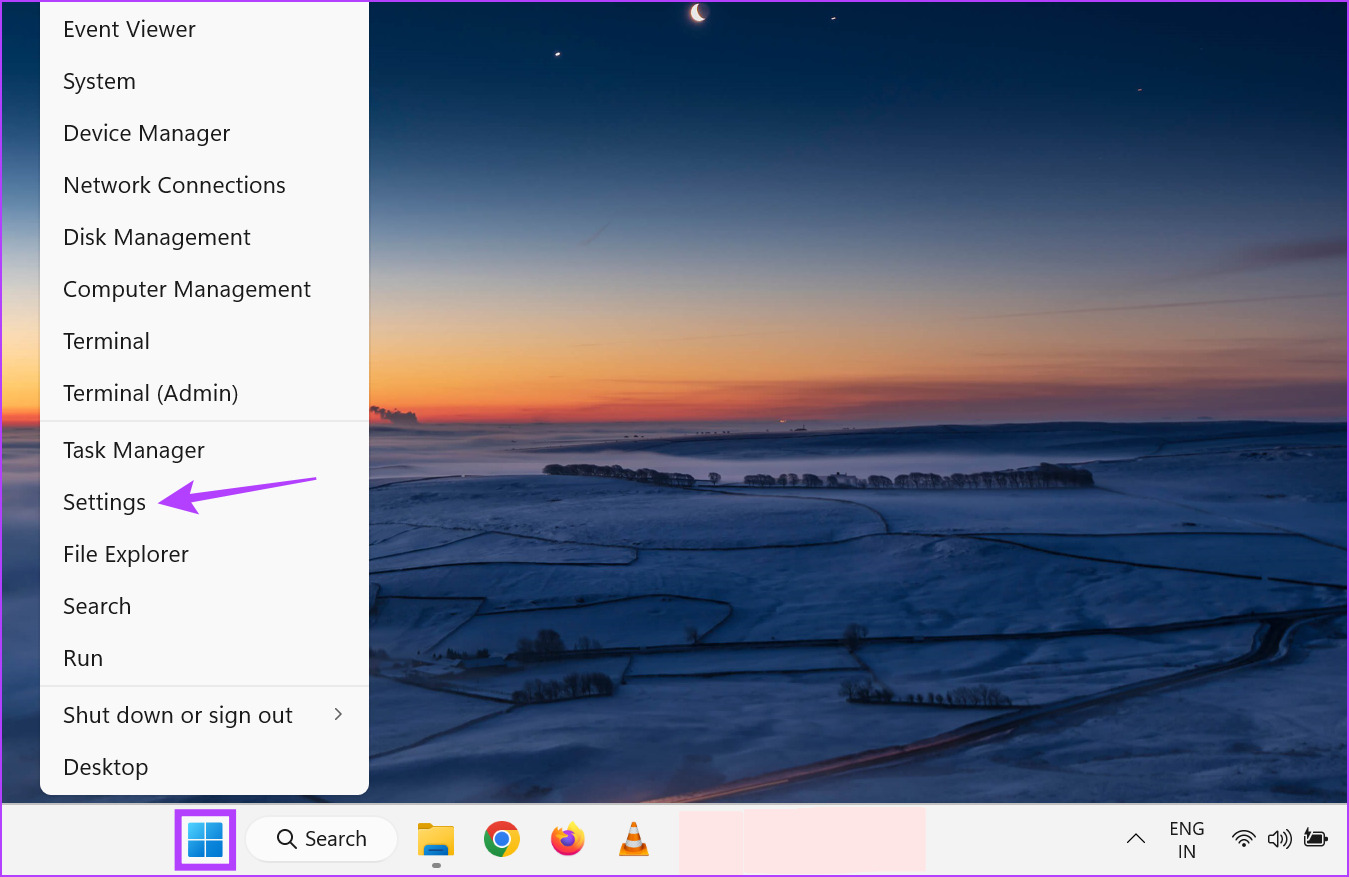1349x877 pixels.
Task: Launch Firefox from the taskbar
Action: click(568, 839)
